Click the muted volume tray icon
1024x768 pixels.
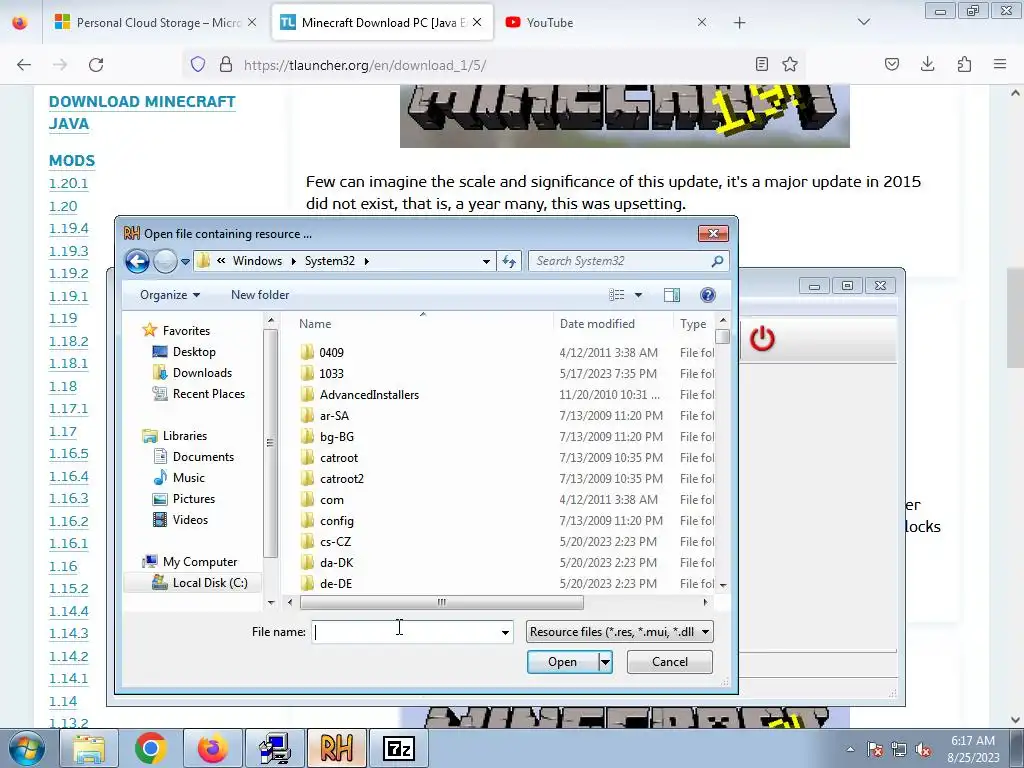pyautogui.click(x=923, y=749)
